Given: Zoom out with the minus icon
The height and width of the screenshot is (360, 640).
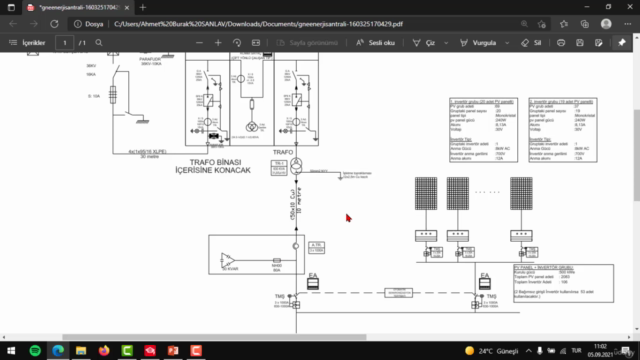Looking at the screenshot, I should (x=199, y=42).
